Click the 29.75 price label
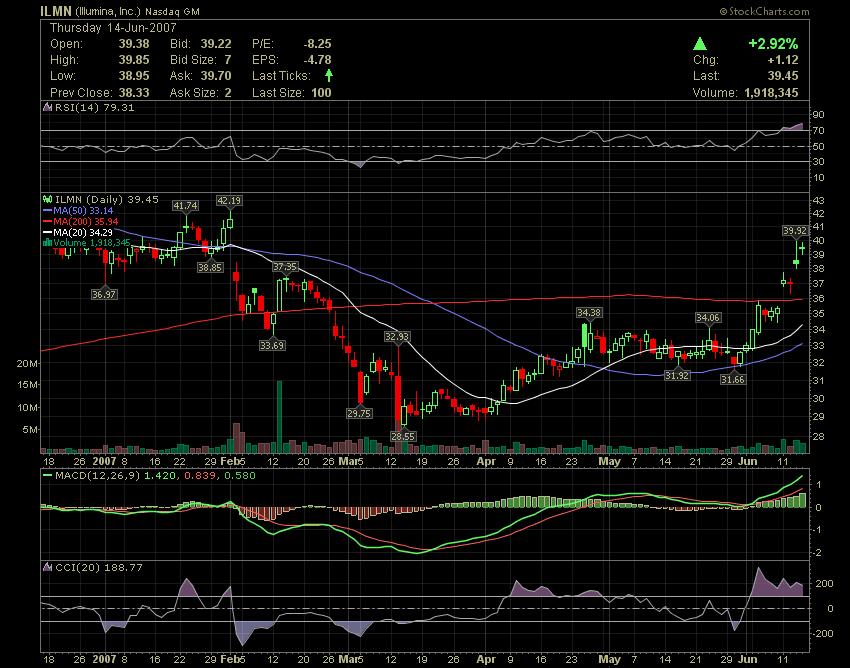 click(x=359, y=413)
